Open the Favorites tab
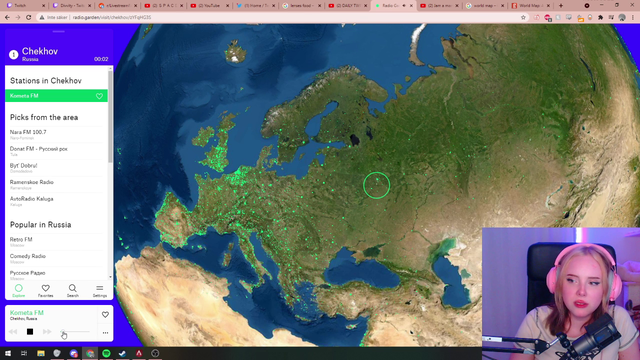The width and height of the screenshot is (640, 360). pos(45,290)
